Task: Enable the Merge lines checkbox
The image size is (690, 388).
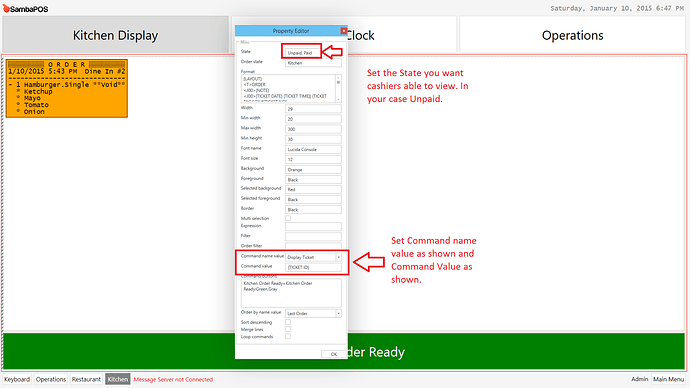Action: pyautogui.click(x=288, y=329)
